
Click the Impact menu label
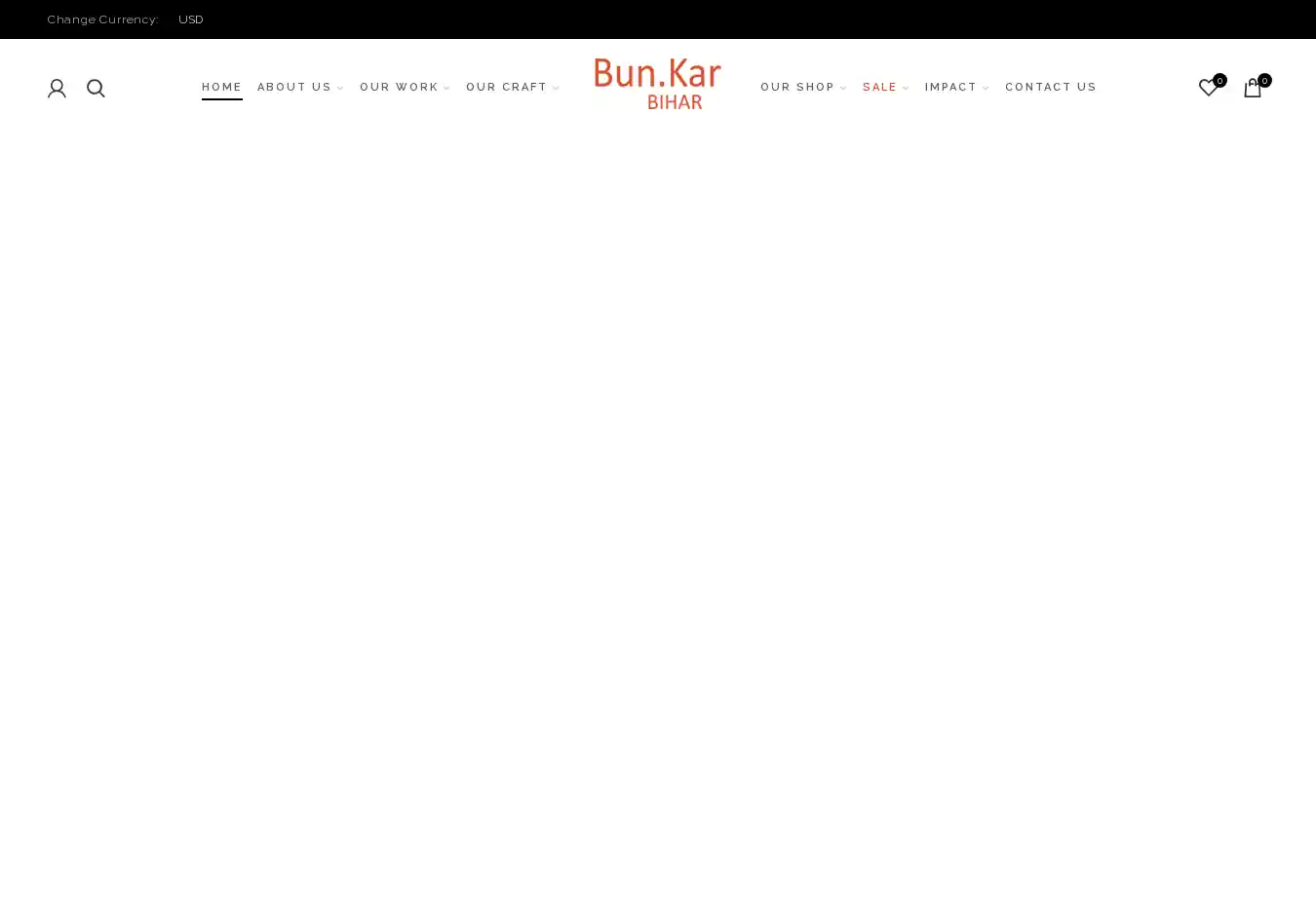949,88
